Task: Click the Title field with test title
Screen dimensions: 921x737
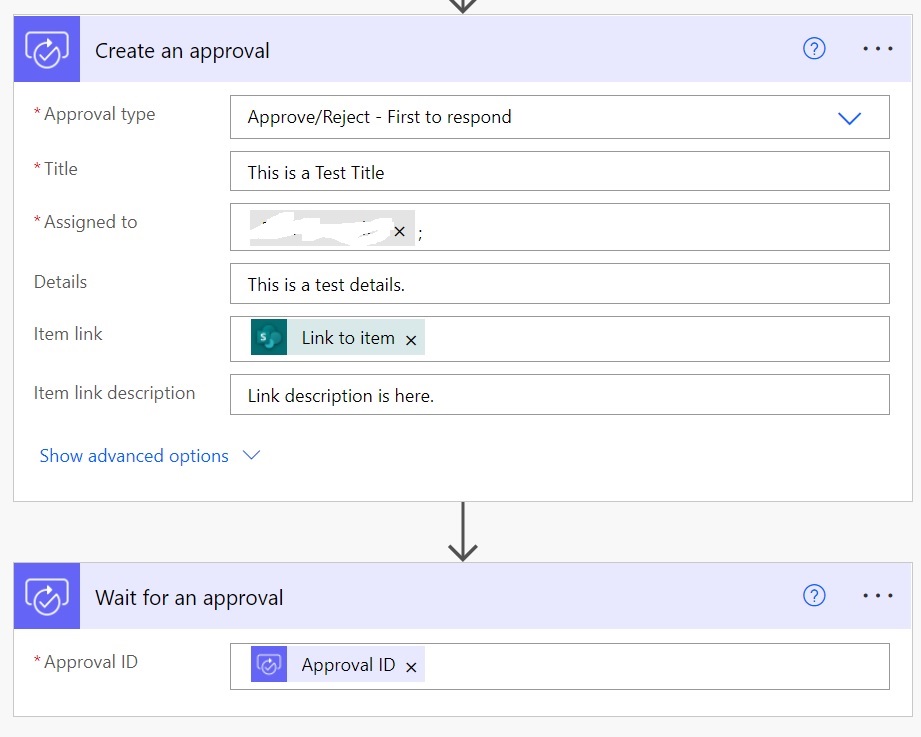Action: (x=559, y=172)
